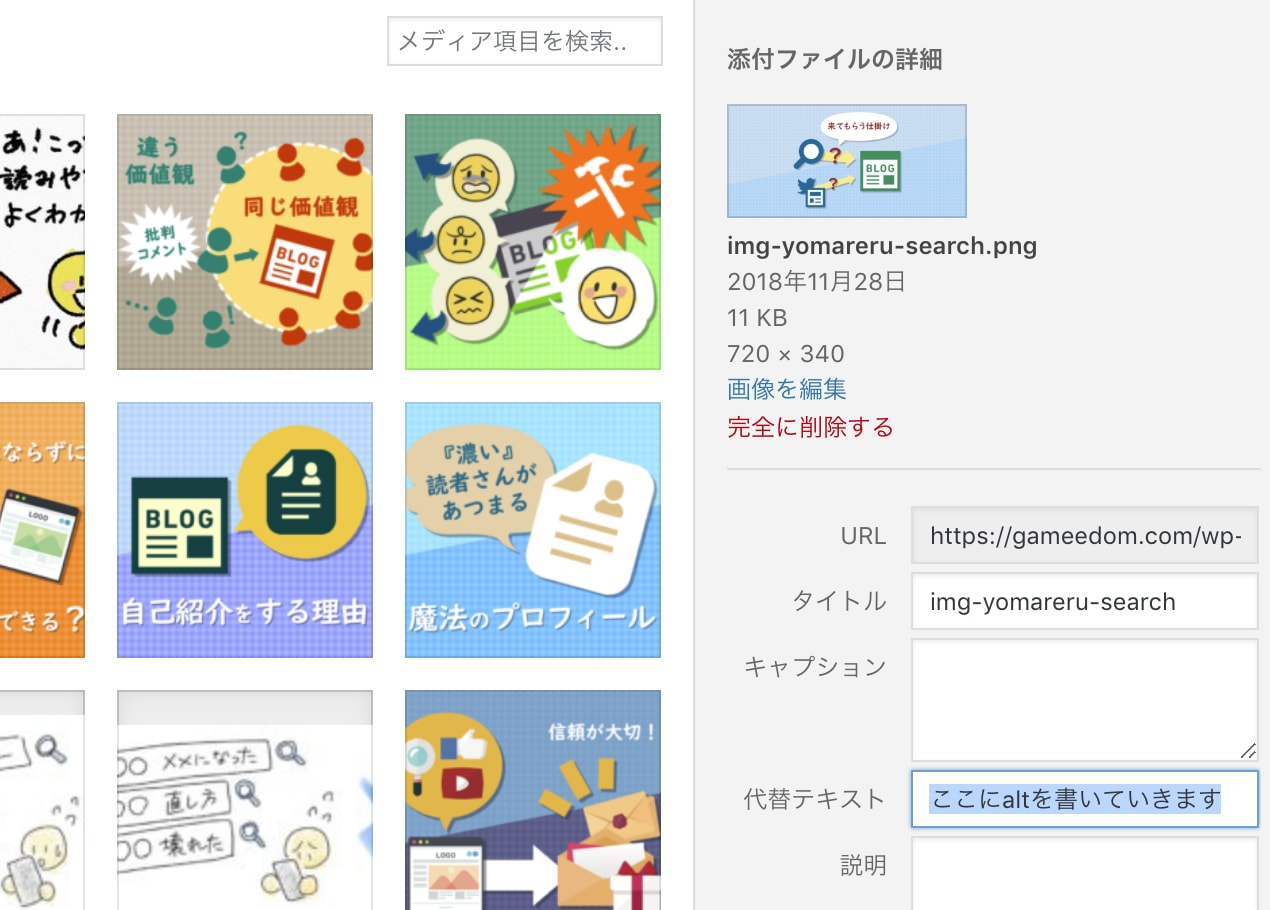
Task: Select the 魔法のプロフィール thumbnail
Action: point(533,530)
